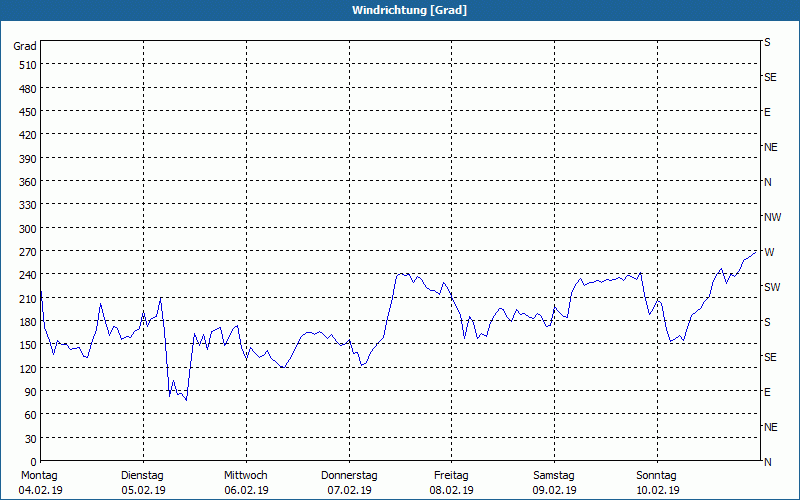Select the 240 value on the degree axis

pos(28,275)
